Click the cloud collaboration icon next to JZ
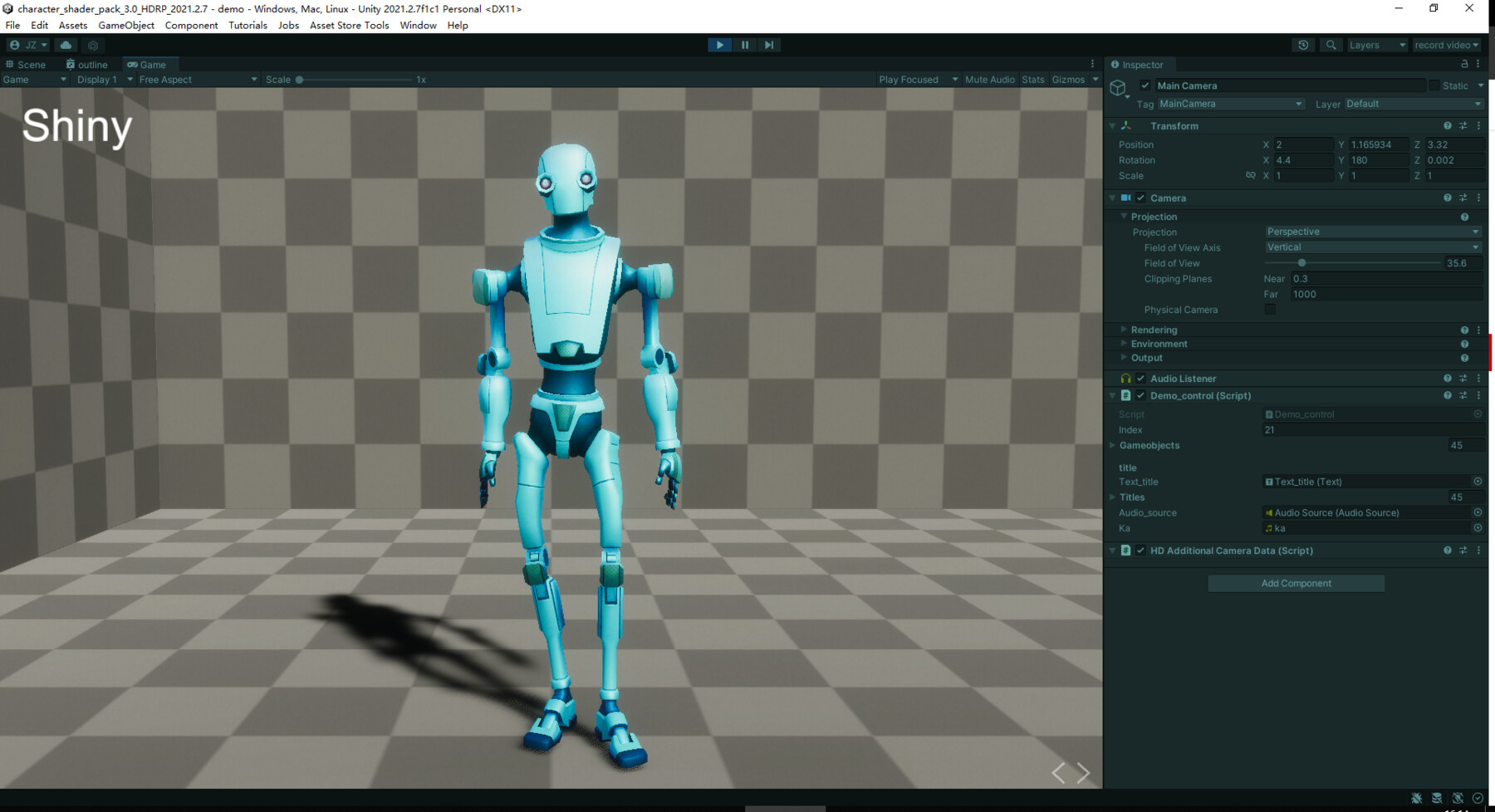The width and height of the screenshot is (1495, 812). coord(66,45)
